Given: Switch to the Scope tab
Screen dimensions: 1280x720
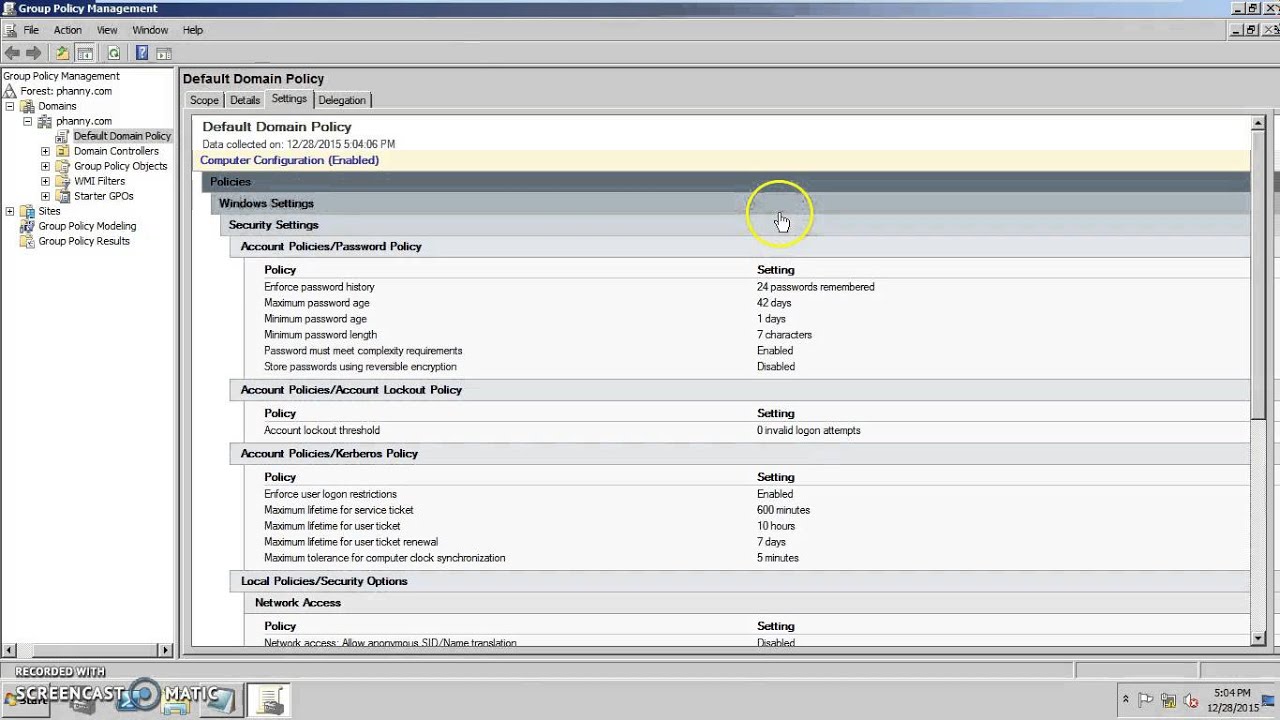Looking at the screenshot, I should [204, 100].
